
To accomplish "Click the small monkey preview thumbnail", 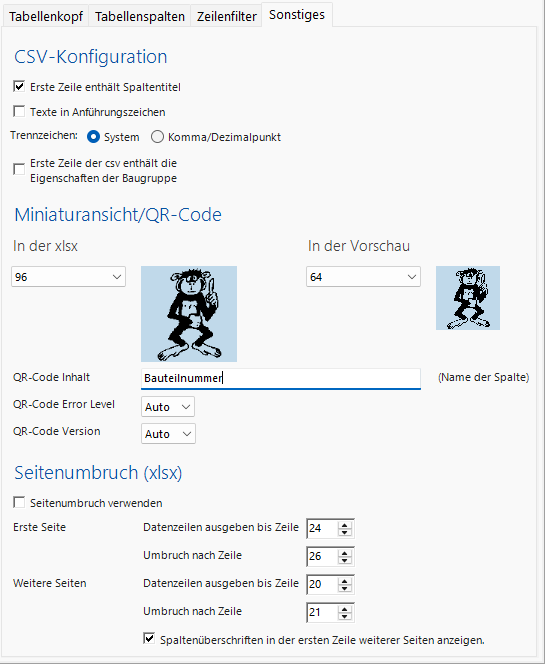I will 468,298.
